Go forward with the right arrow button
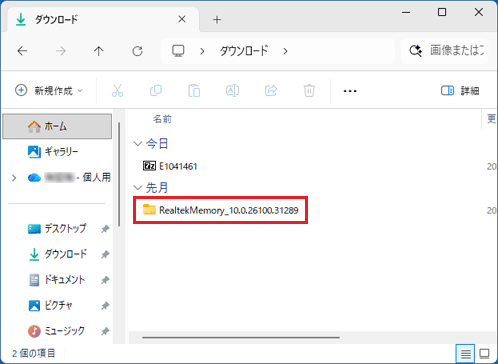 pos(61,51)
